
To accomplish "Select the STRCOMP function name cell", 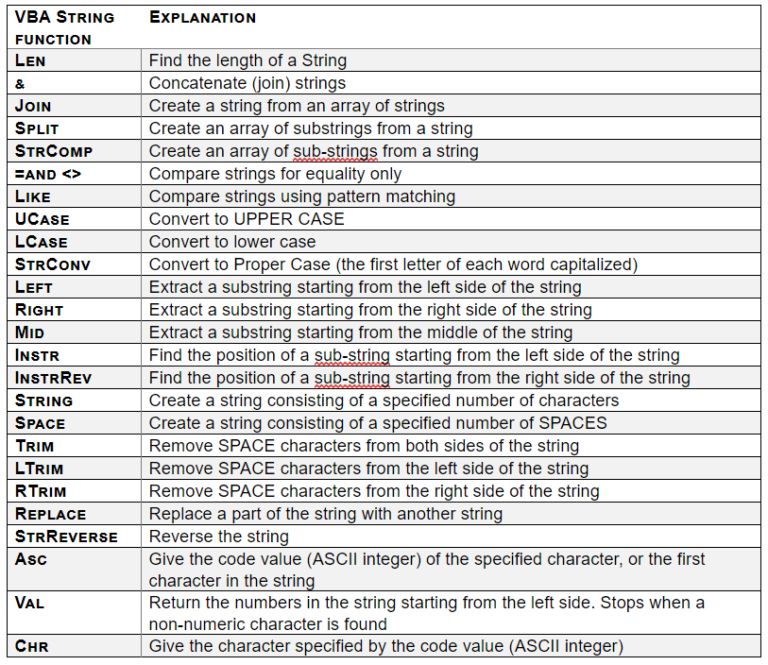I will coord(54,151).
